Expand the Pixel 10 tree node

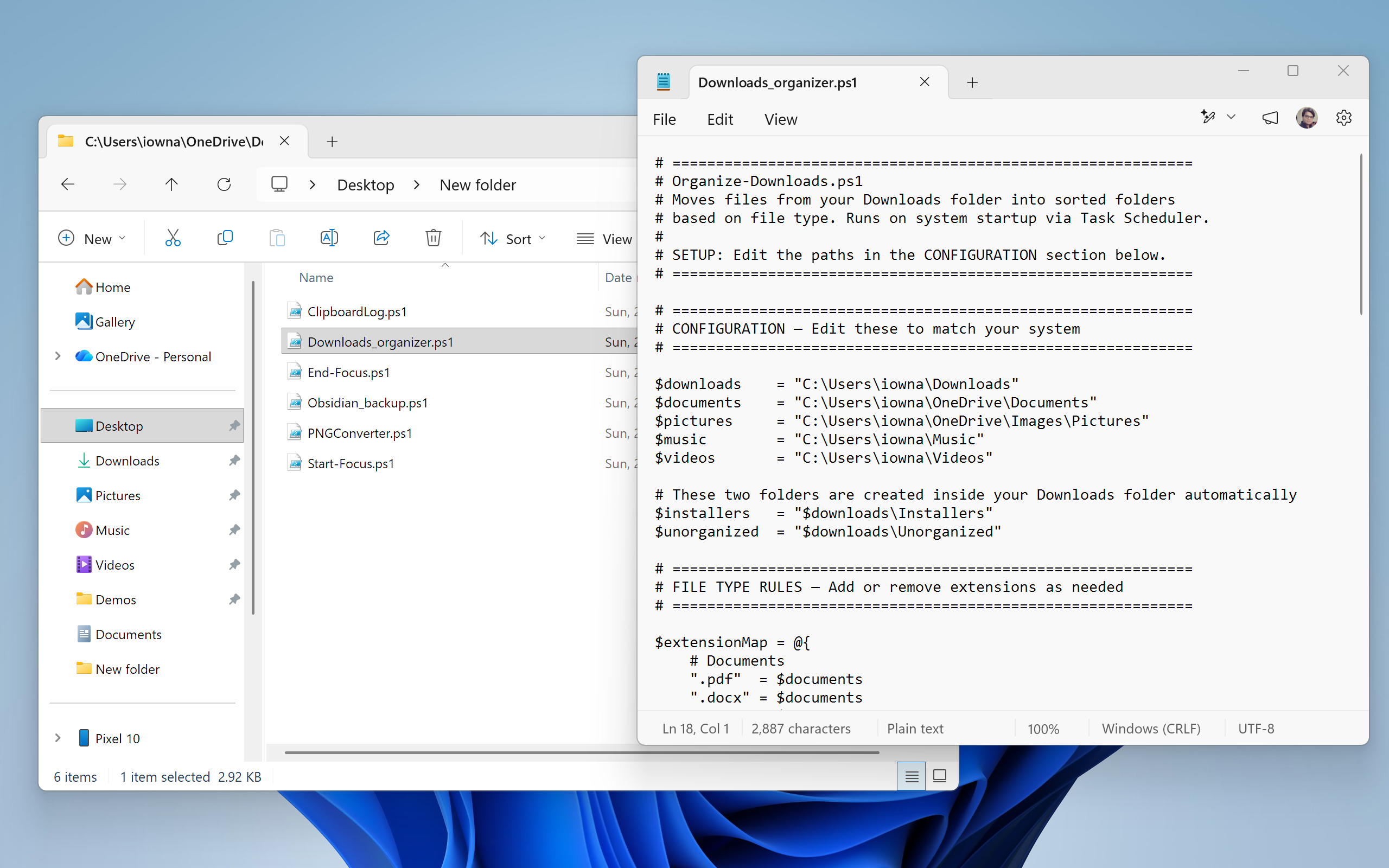point(58,738)
